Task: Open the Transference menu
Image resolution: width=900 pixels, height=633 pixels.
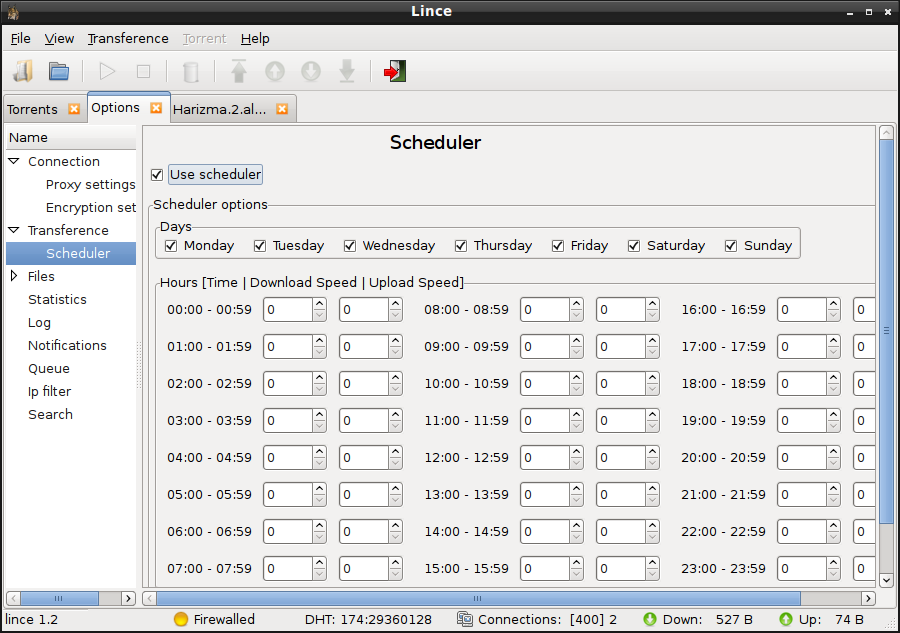Action: point(128,38)
